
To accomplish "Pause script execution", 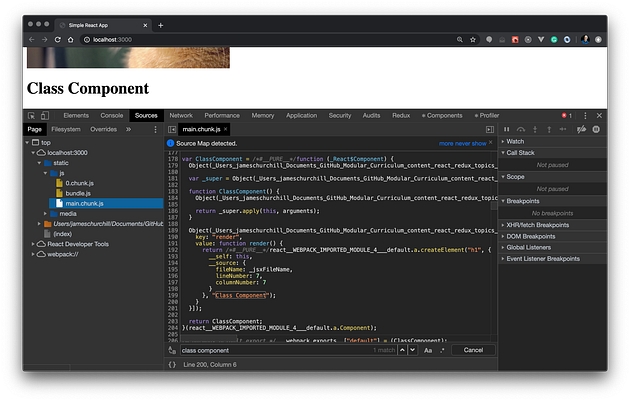I will pyautogui.click(x=507, y=129).
